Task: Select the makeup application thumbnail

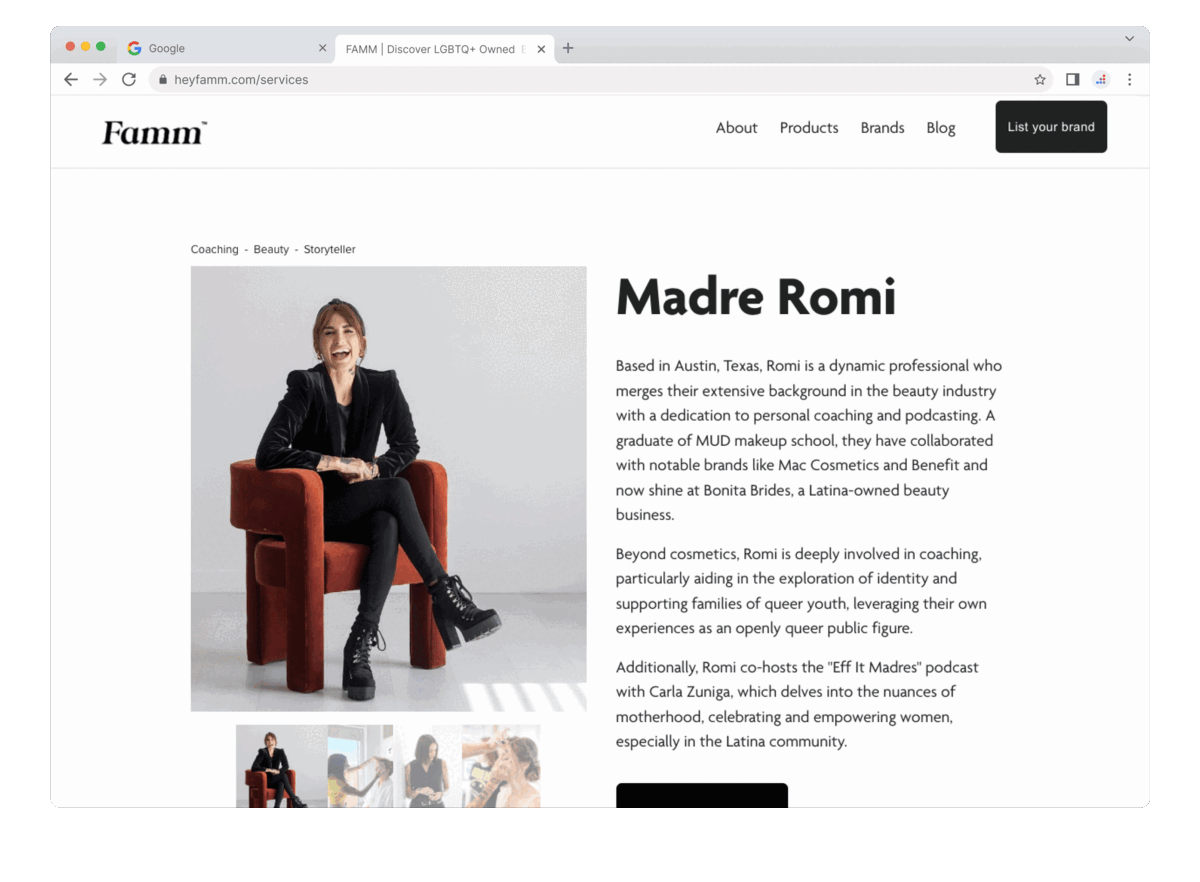Action: (501, 766)
